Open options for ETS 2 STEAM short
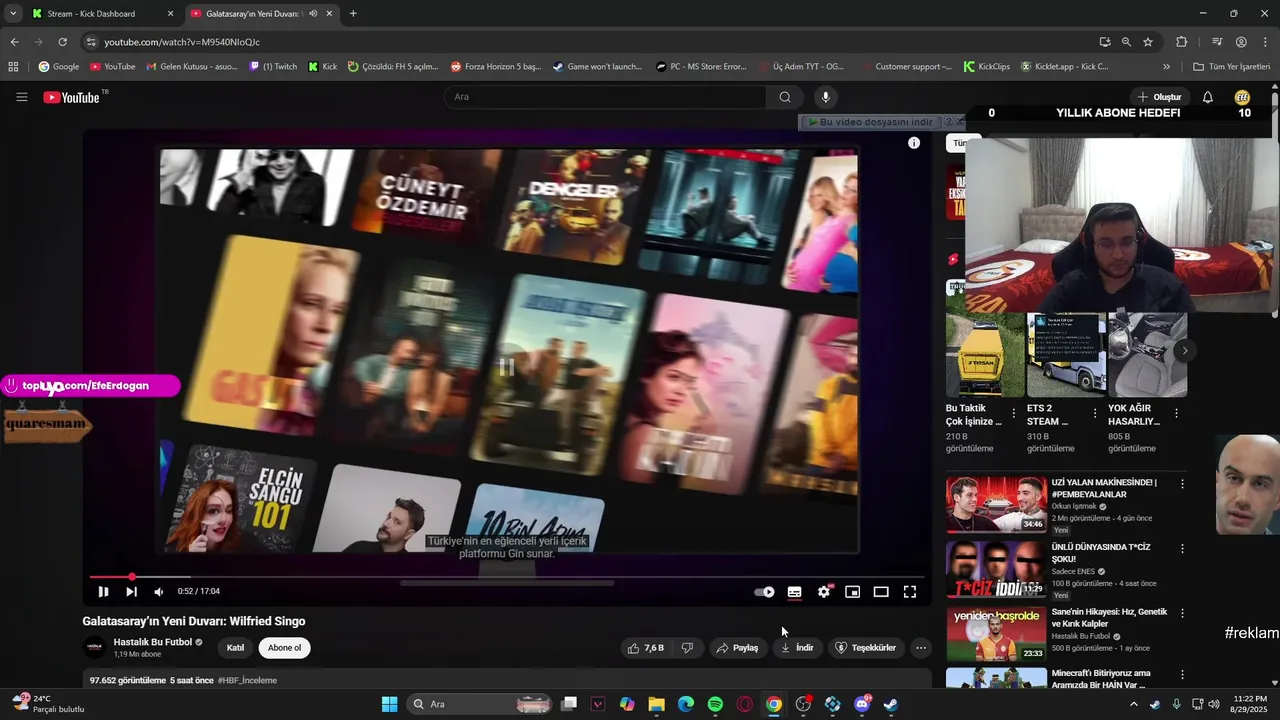The height and width of the screenshot is (720, 1280). coord(1095,413)
